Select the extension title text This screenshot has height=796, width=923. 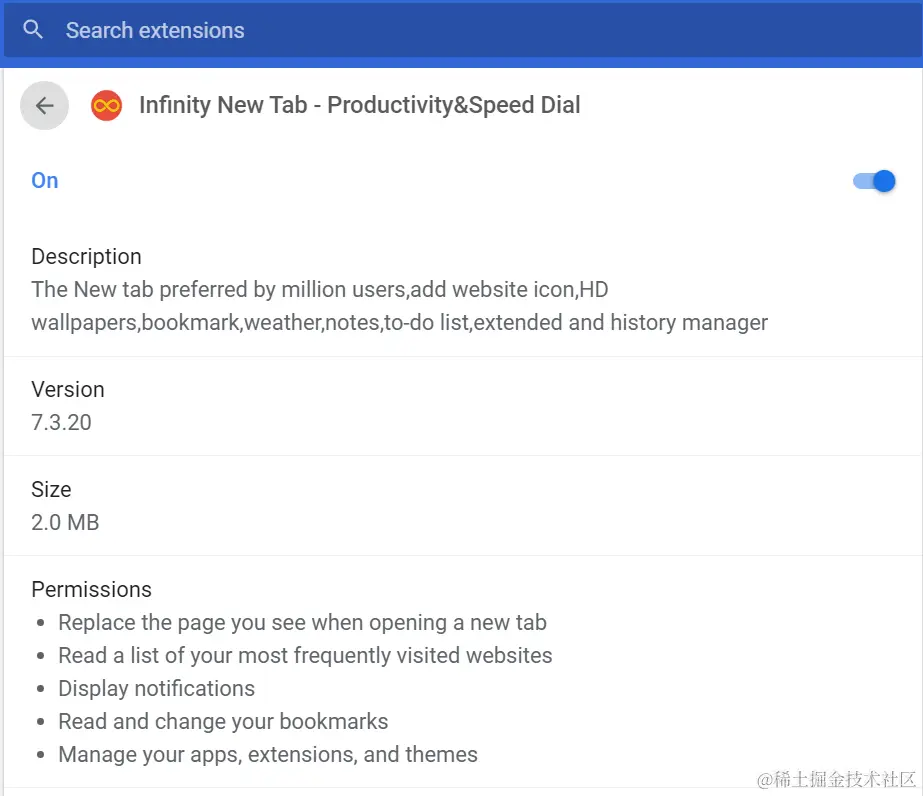tap(360, 105)
